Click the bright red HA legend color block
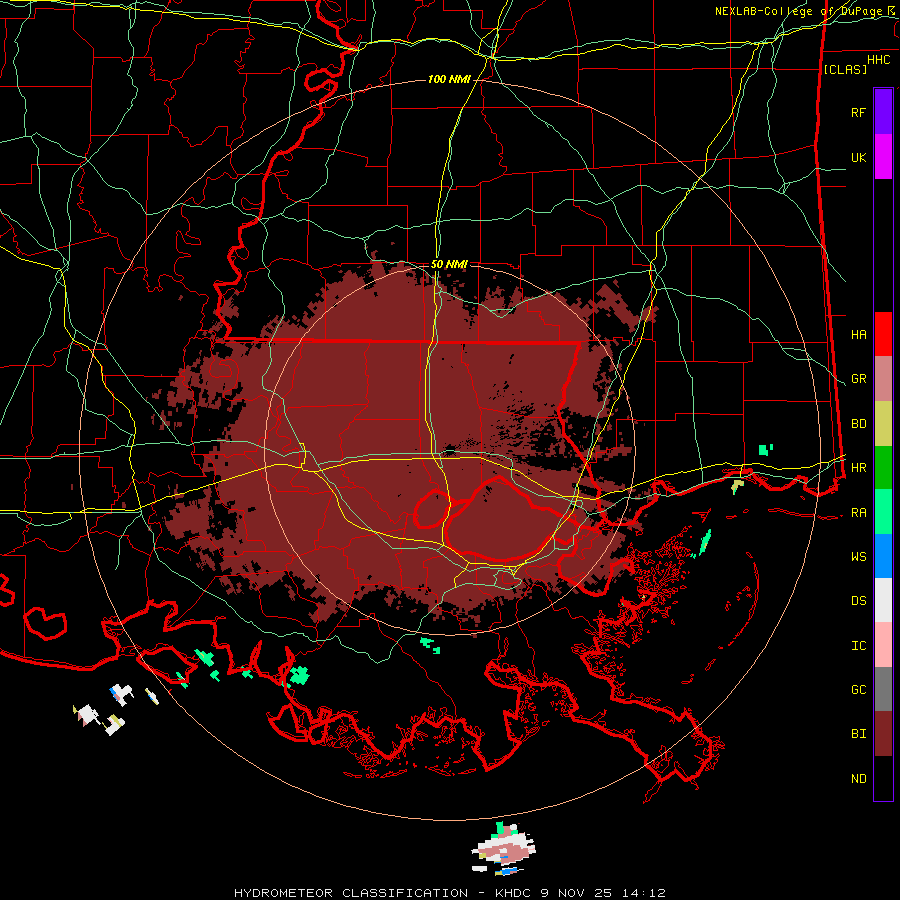The height and width of the screenshot is (900, 900). point(883,334)
